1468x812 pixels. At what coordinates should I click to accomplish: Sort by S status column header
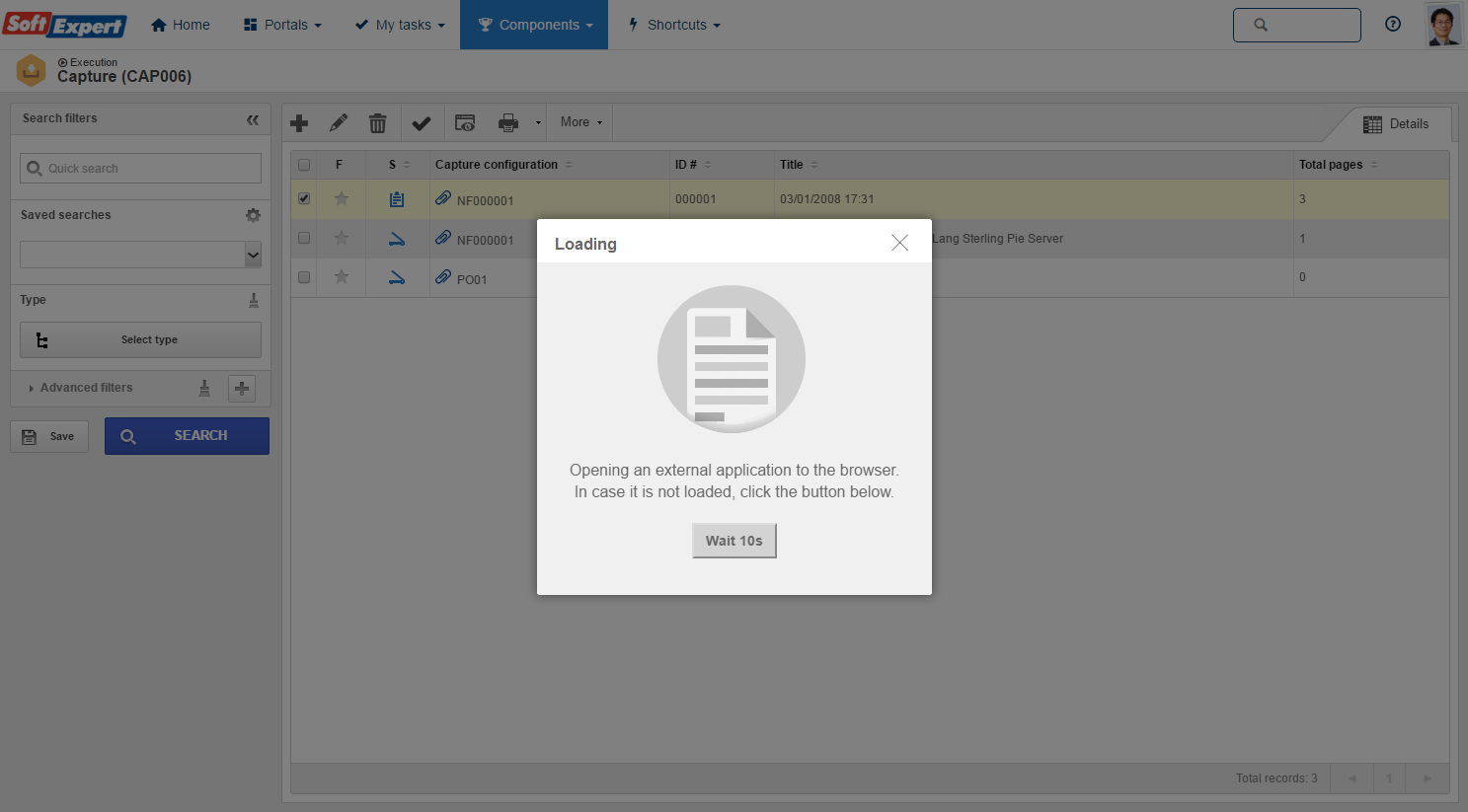point(399,165)
